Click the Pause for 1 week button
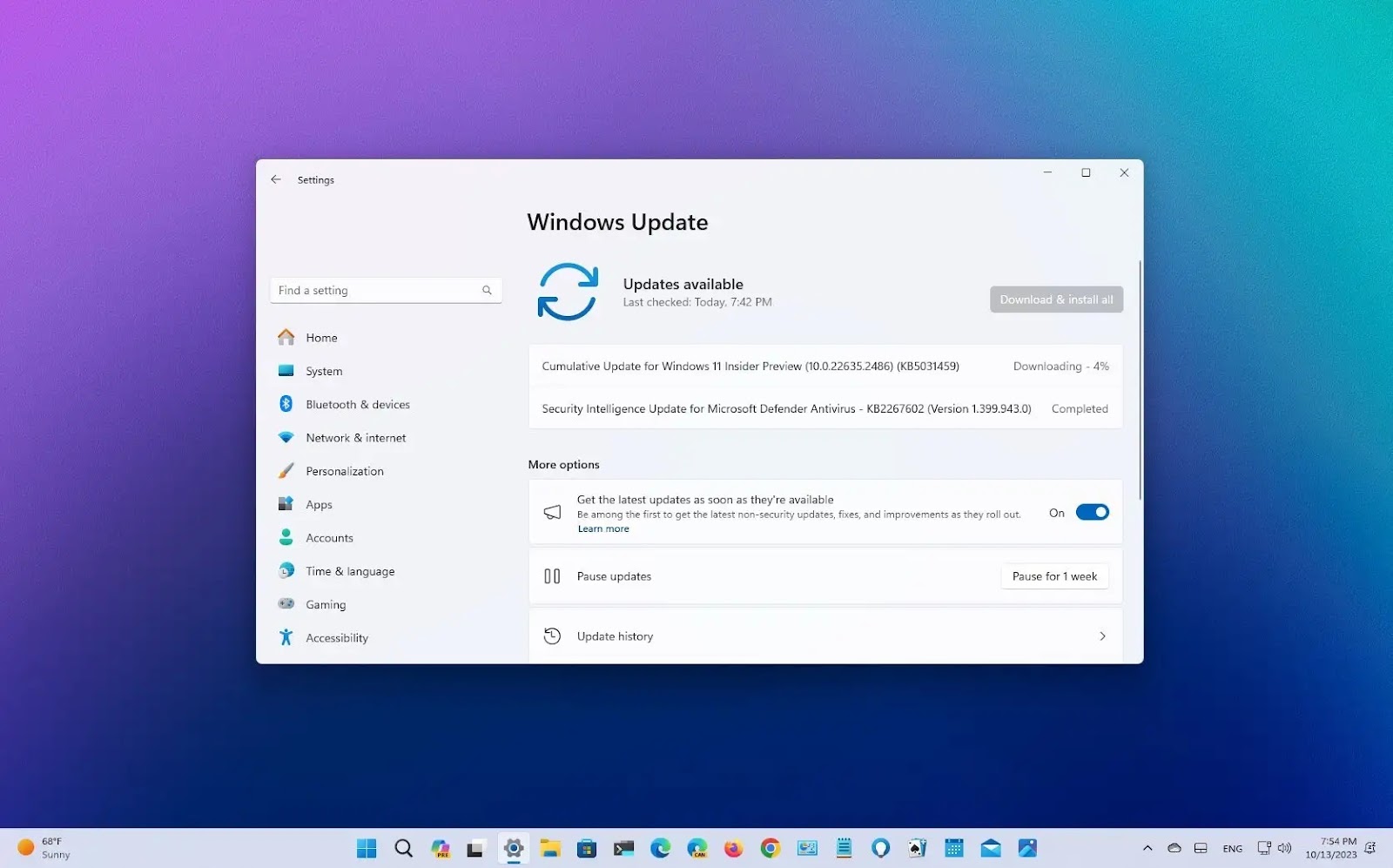Screen dimensions: 1393x868 point(1054,576)
